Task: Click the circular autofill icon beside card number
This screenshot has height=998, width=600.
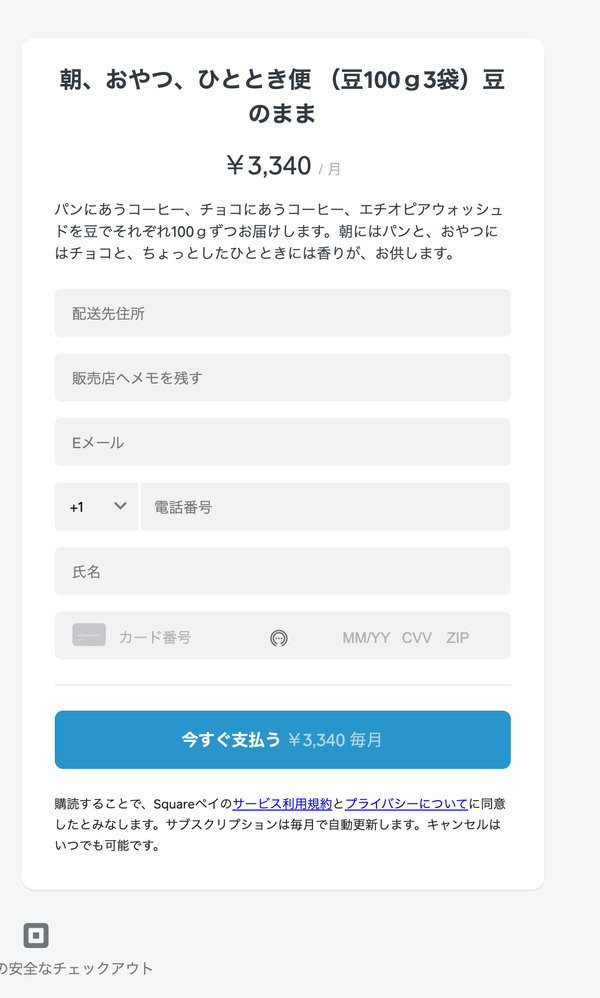Action: [279, 638]
